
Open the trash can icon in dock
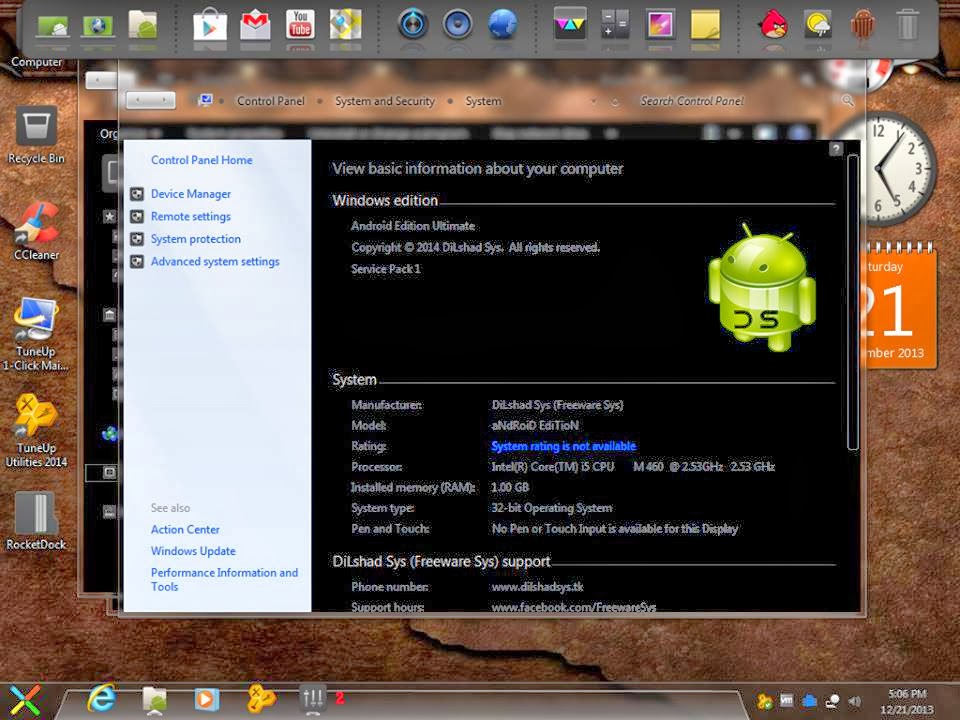pyautogui.click(x=907, y=26)
